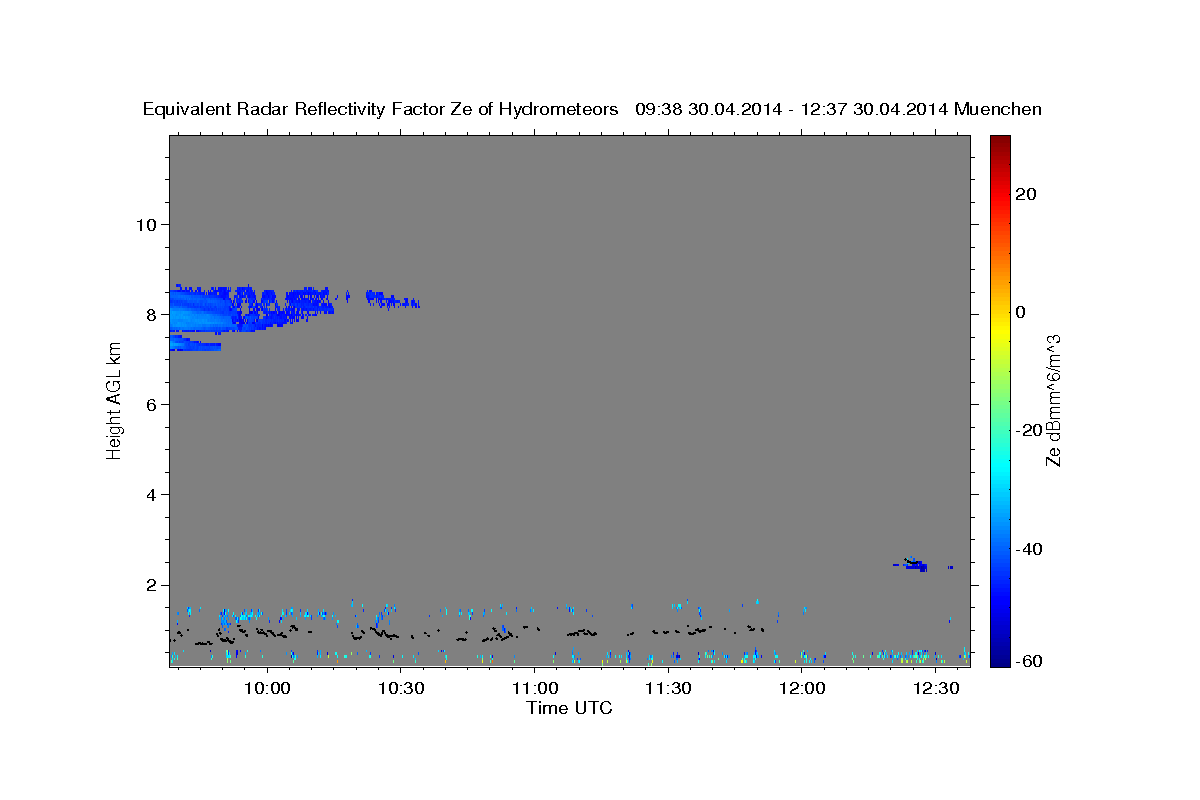The image size is (1200, 800).
Task: Click the plot title 'Equivalent Radar Reflectivity Factor Ze of Hydrometeors'
Action: click(x=380, y=110)
